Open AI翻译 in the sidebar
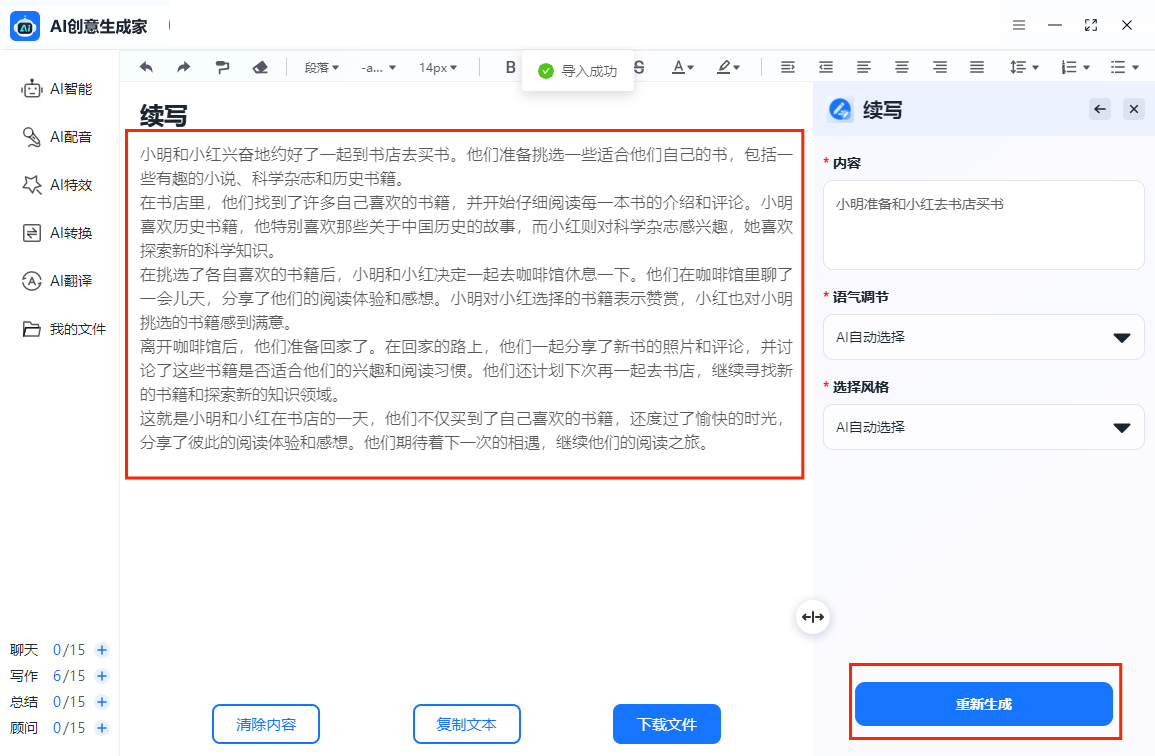Image resolution: width=1155 pixels, height=756 pixels. click(63, 280)
